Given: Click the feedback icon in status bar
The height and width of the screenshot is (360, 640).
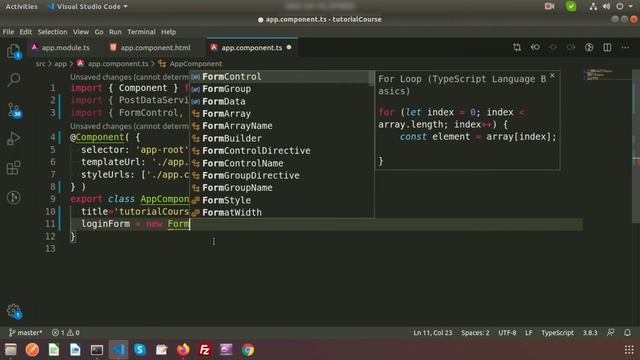Looking at the screenshot, I should (611, 333).
